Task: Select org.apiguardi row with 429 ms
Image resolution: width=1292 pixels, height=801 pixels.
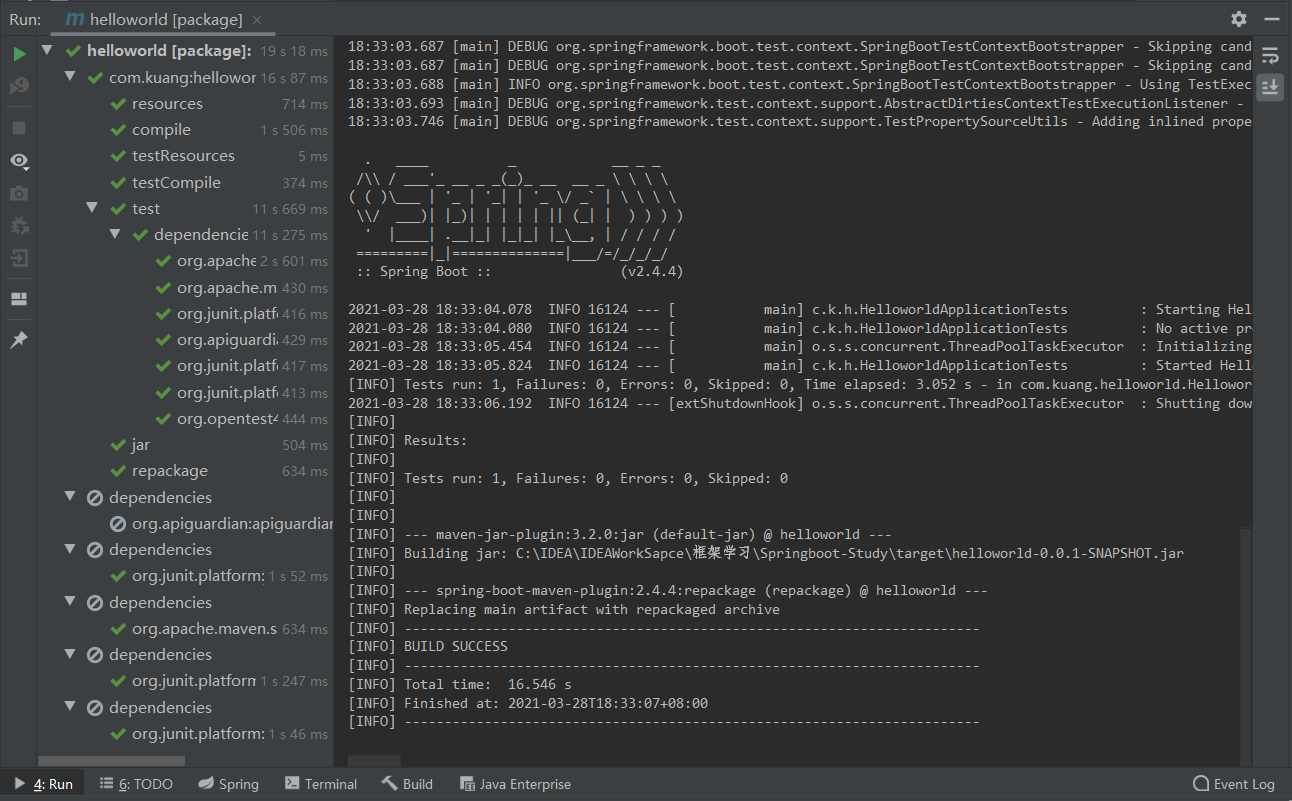Action: click(185, 340)
